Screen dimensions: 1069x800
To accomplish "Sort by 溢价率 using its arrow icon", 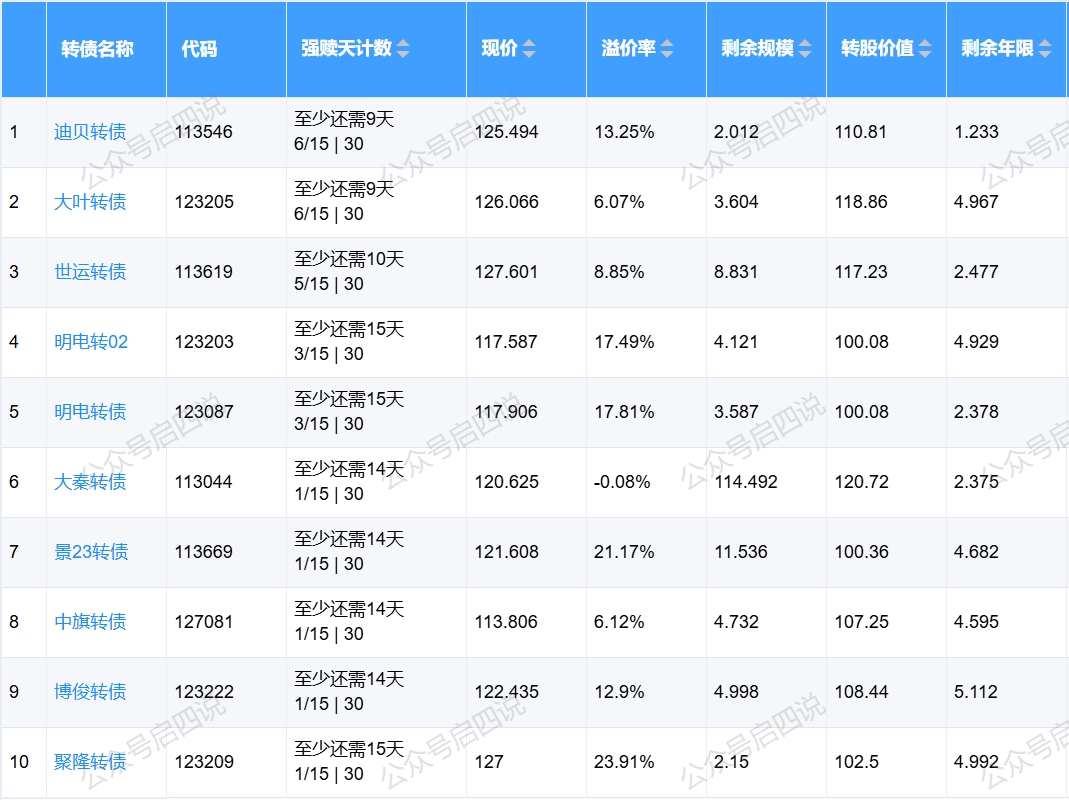I will [667, 49].
